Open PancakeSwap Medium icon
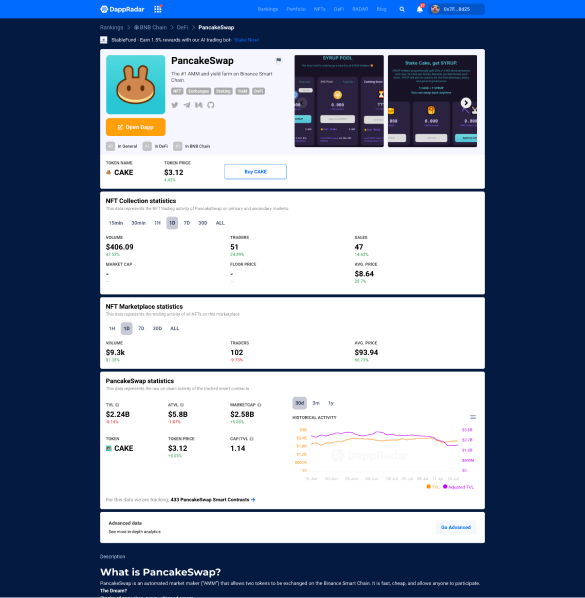 point(199,105)
